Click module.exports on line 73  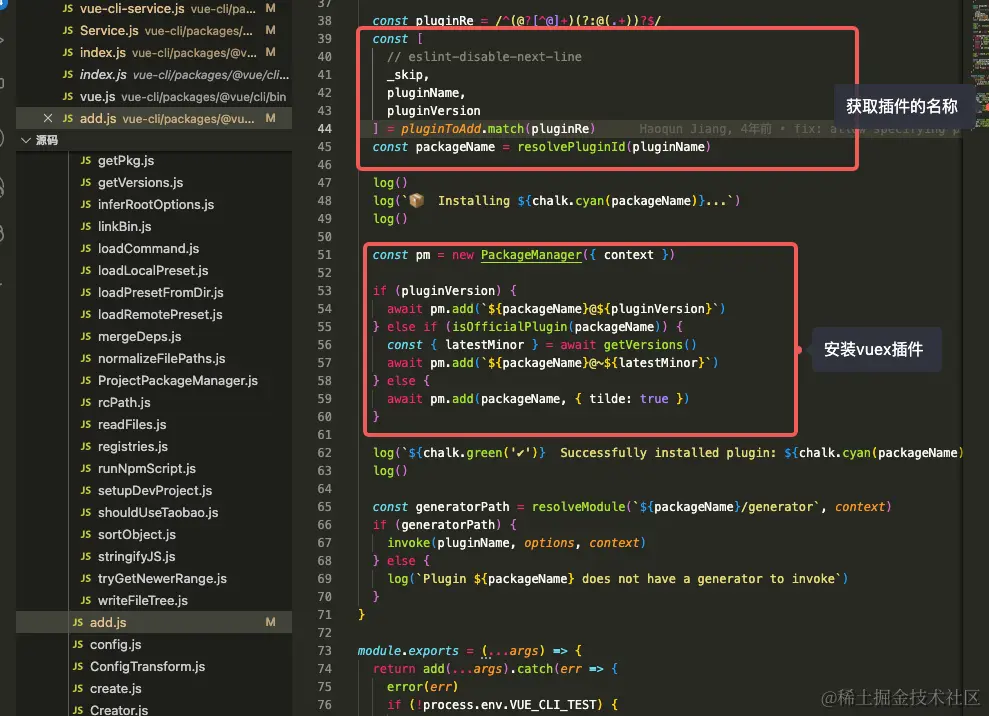(408, 651)
